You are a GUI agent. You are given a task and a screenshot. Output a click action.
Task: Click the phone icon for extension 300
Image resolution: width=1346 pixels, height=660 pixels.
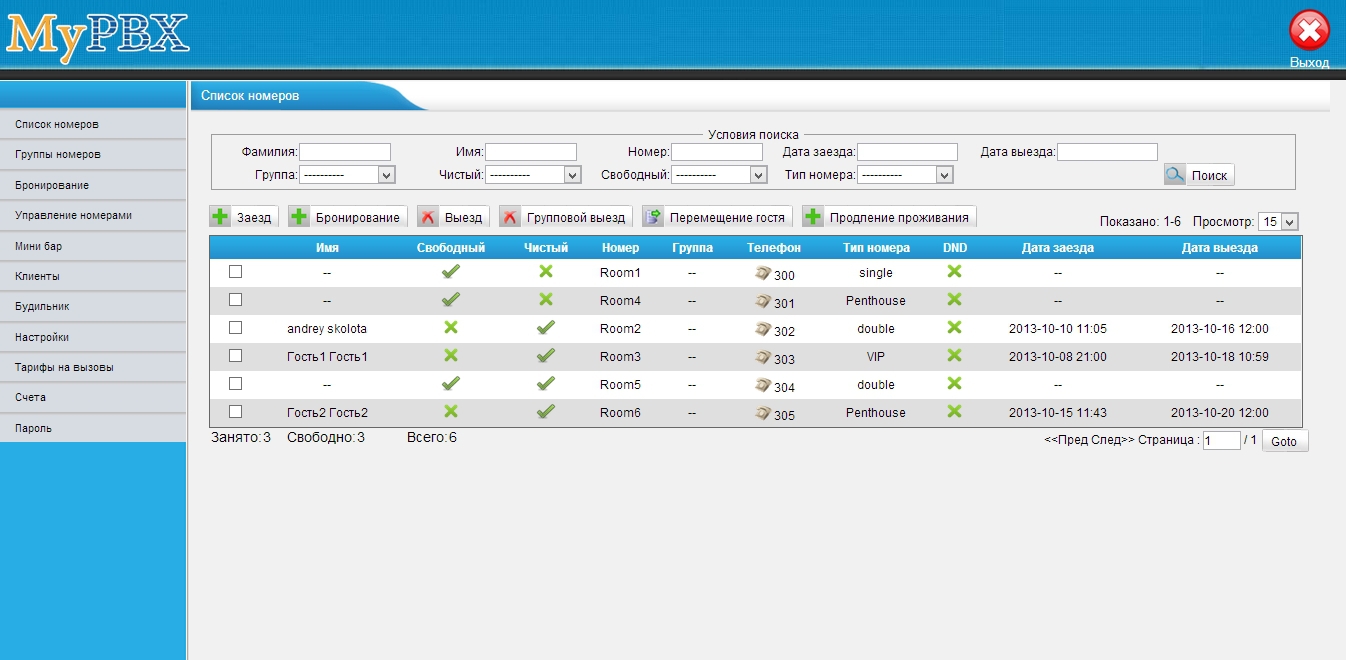763,273
